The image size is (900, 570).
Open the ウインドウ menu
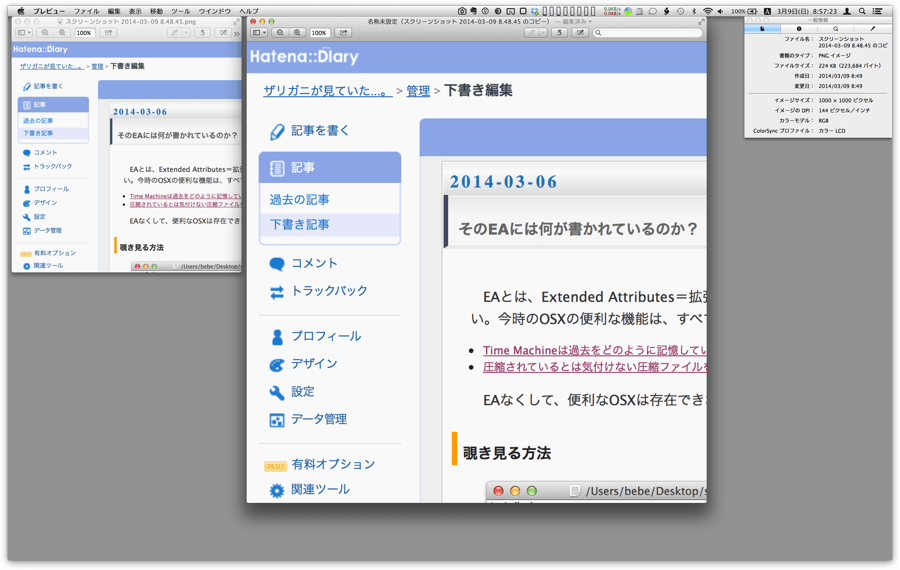(215, 11)
